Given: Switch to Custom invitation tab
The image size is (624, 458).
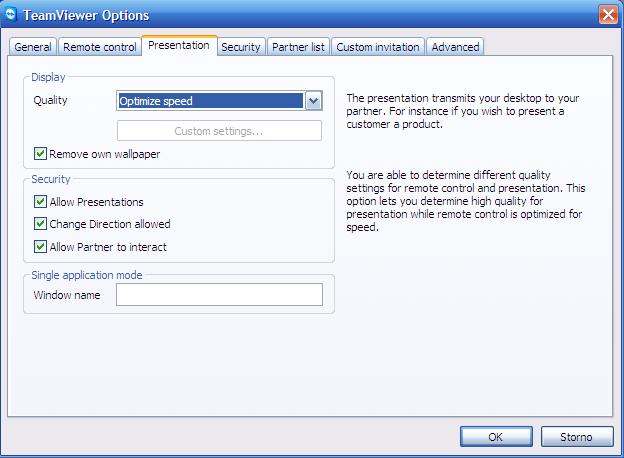Looking at the screenshot, I should tap(378, 47).
